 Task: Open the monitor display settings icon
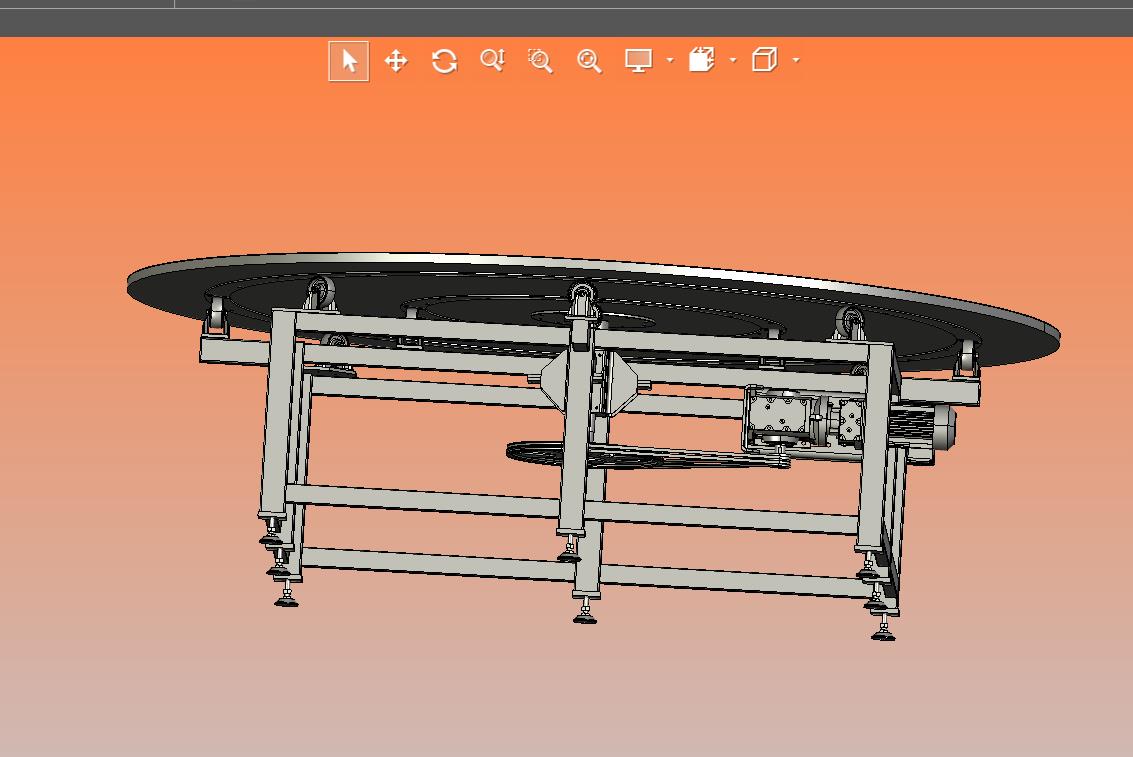(639, 61)
